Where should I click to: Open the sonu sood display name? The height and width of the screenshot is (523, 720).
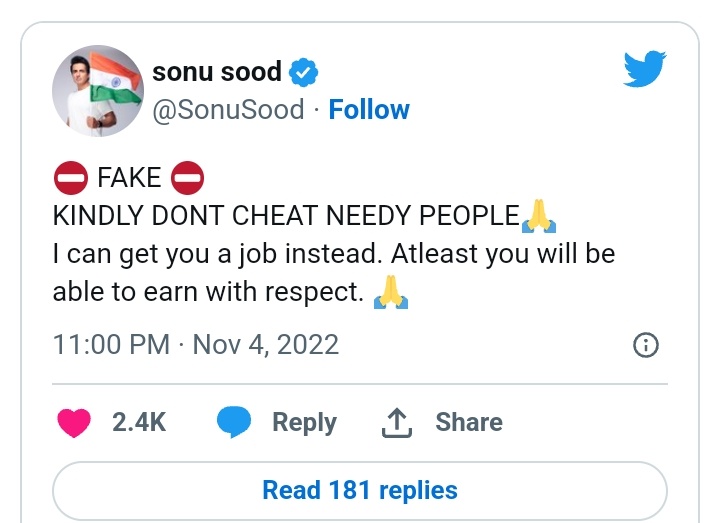point(216,72)
